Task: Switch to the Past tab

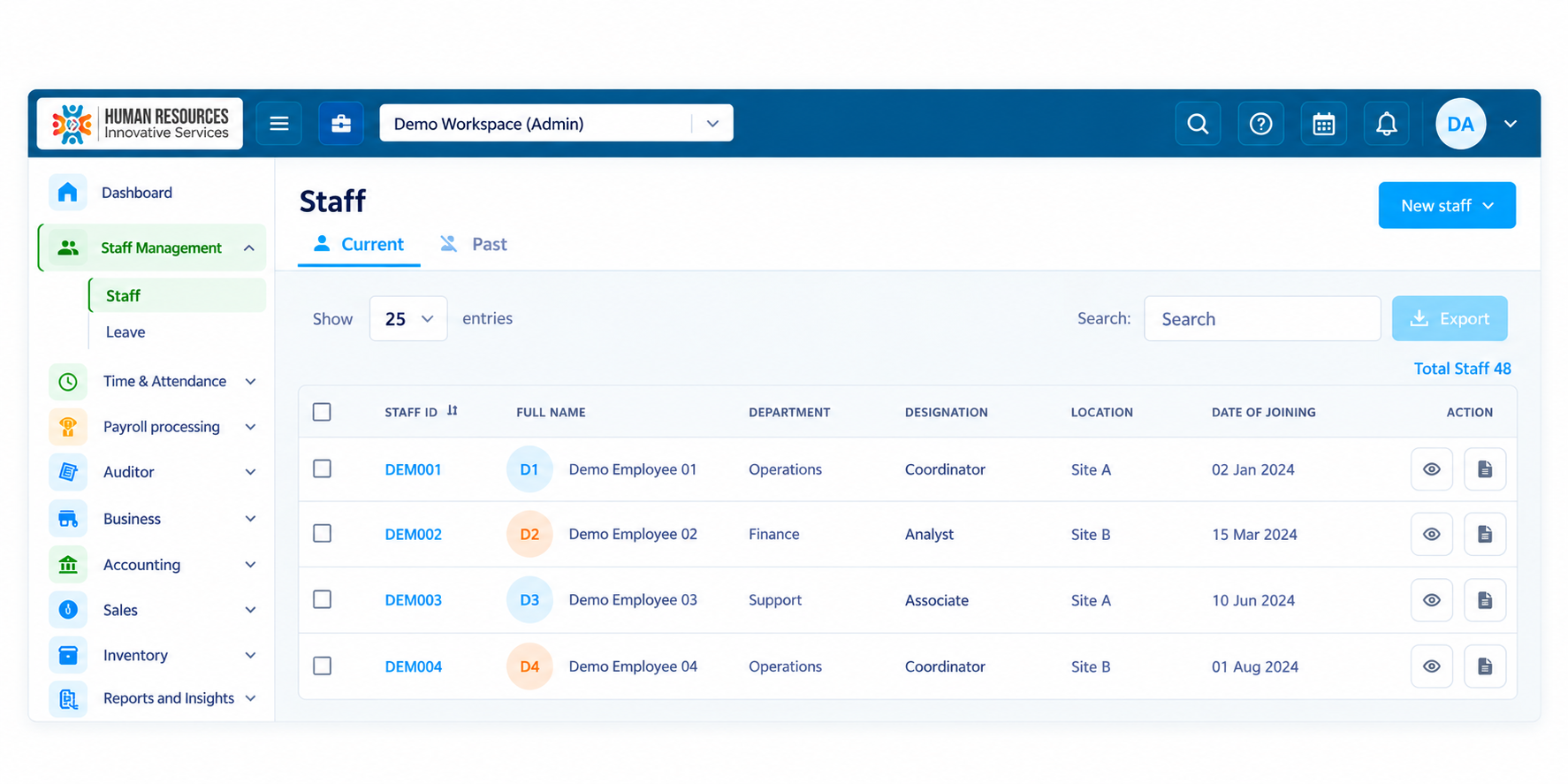Action: pos(474,245)
